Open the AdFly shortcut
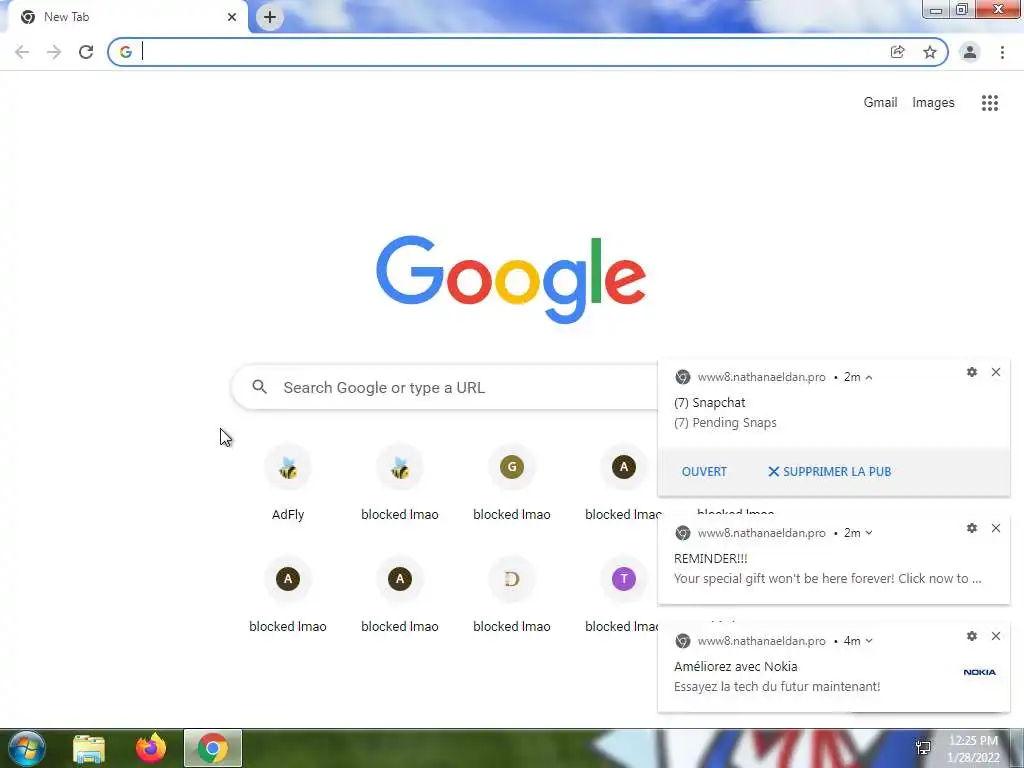The height and width of the screenshot is (768, 1024). click(x=288, y=483)
